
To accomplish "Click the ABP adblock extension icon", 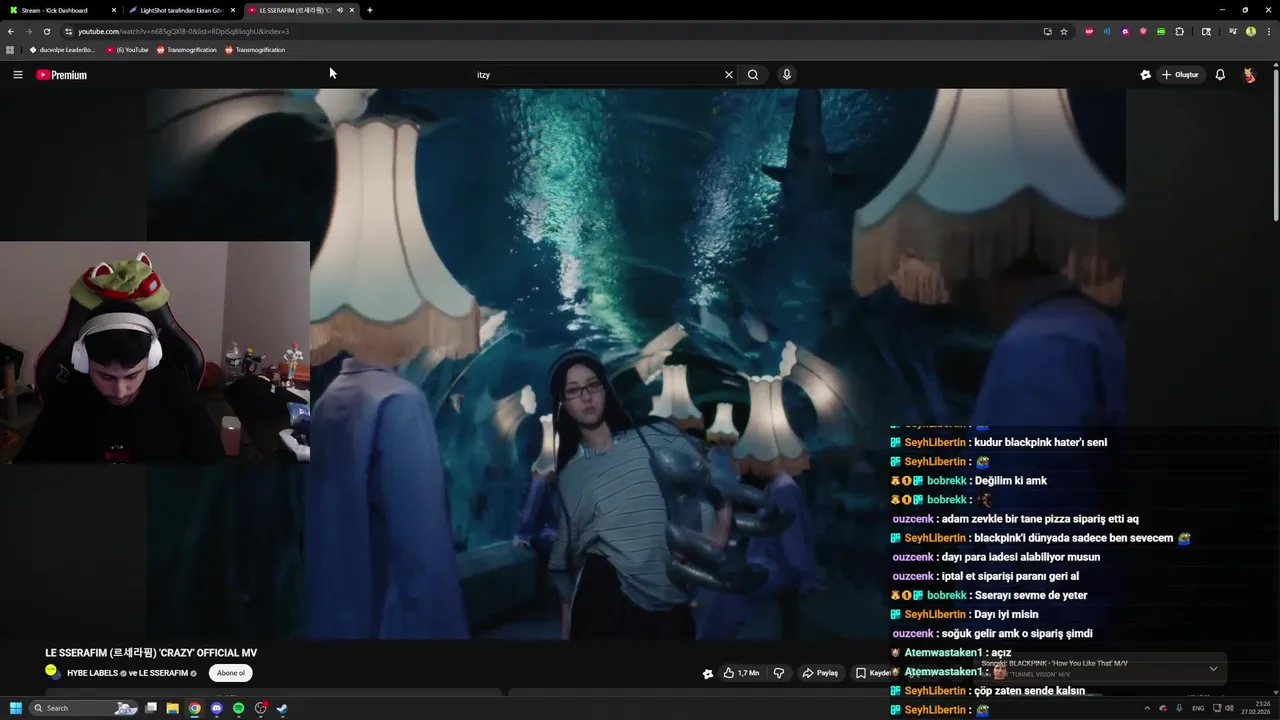I will [1089, 31].
